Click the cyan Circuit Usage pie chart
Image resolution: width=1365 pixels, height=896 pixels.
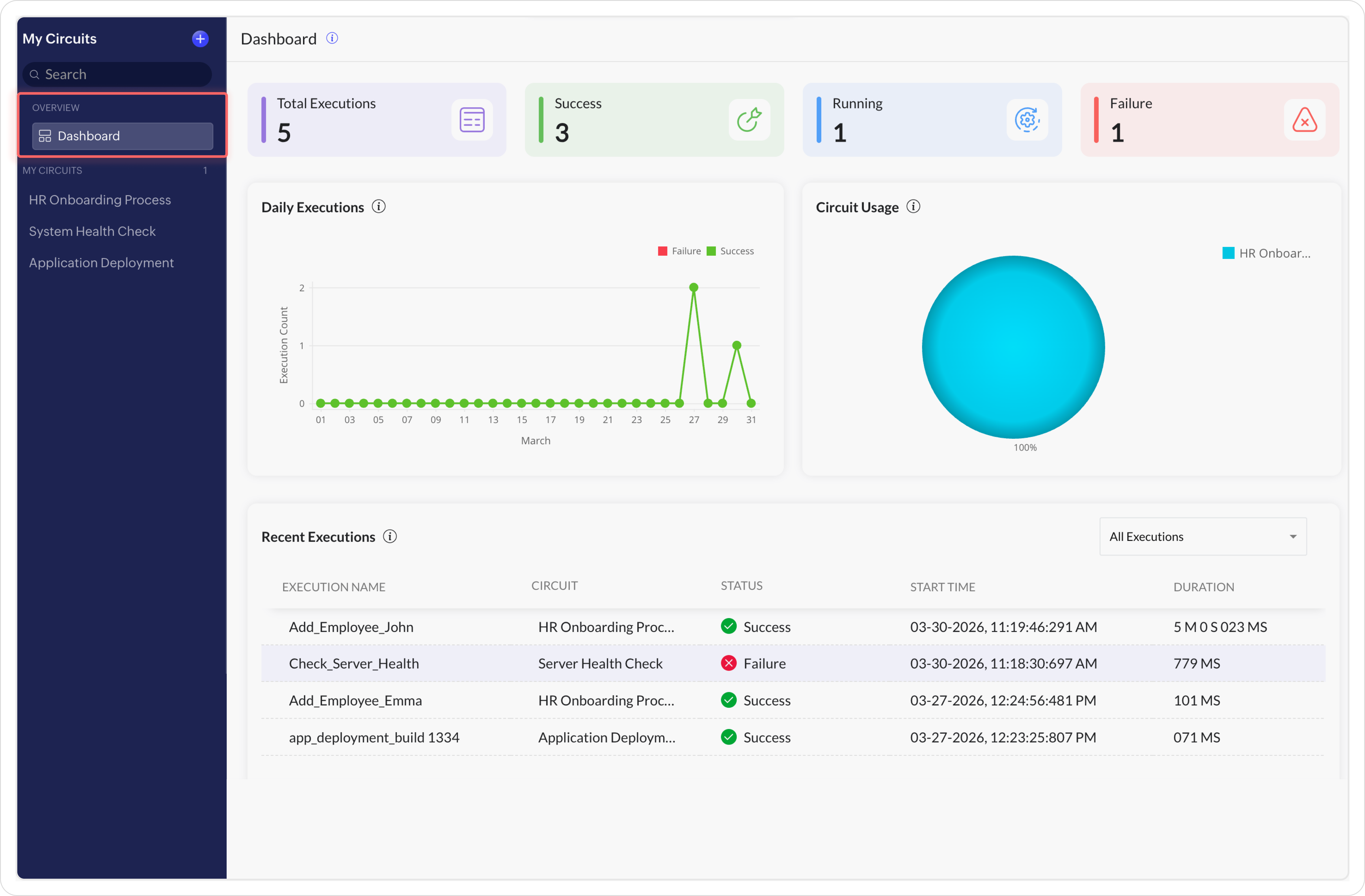[x=1013, y=347]
